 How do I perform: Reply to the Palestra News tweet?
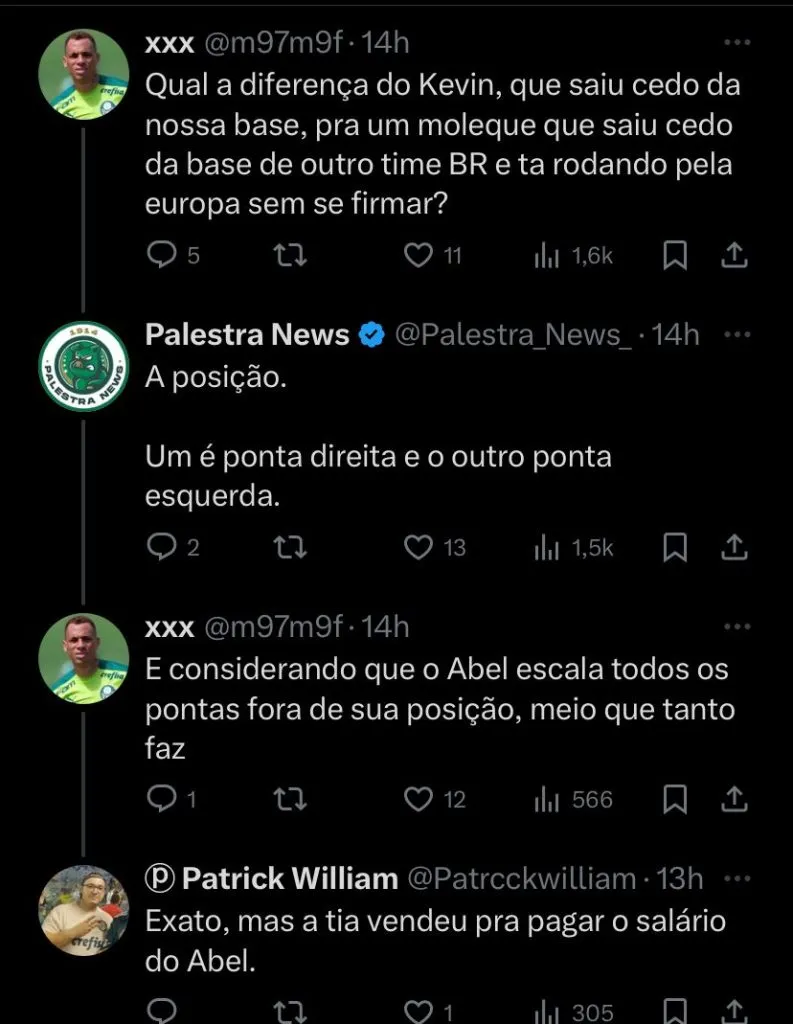point(162,547)
